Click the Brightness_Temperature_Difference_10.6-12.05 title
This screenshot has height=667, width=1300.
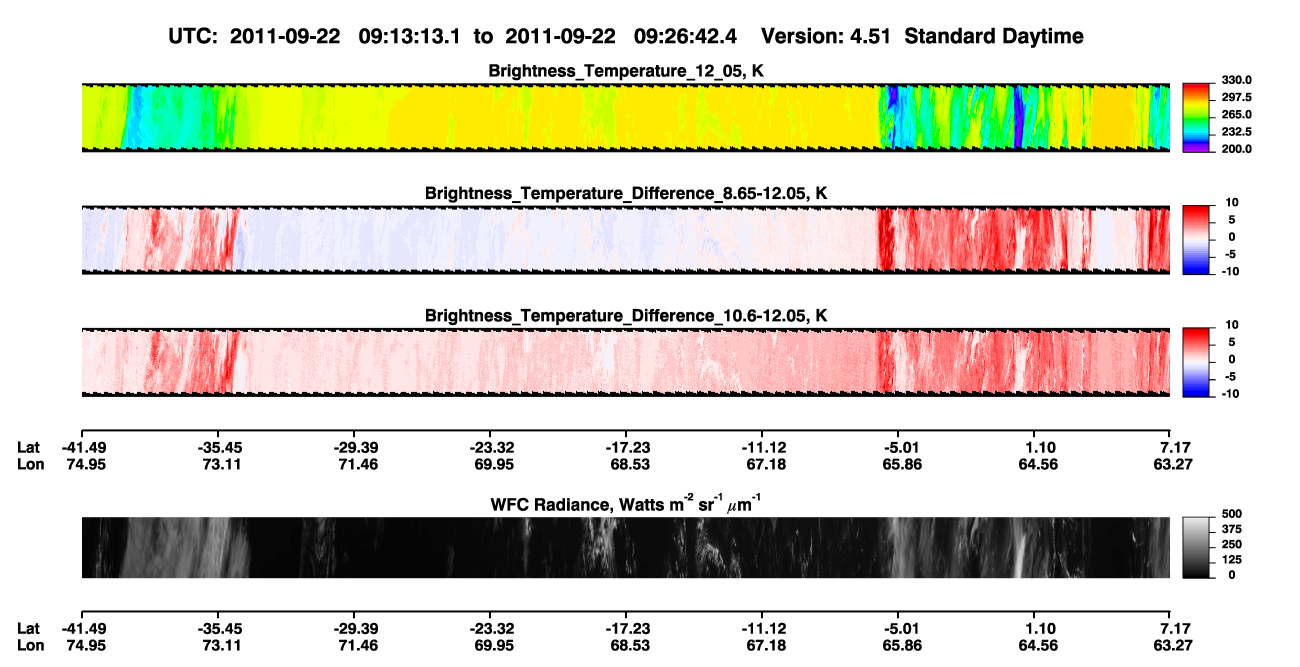tap(626, 316)
